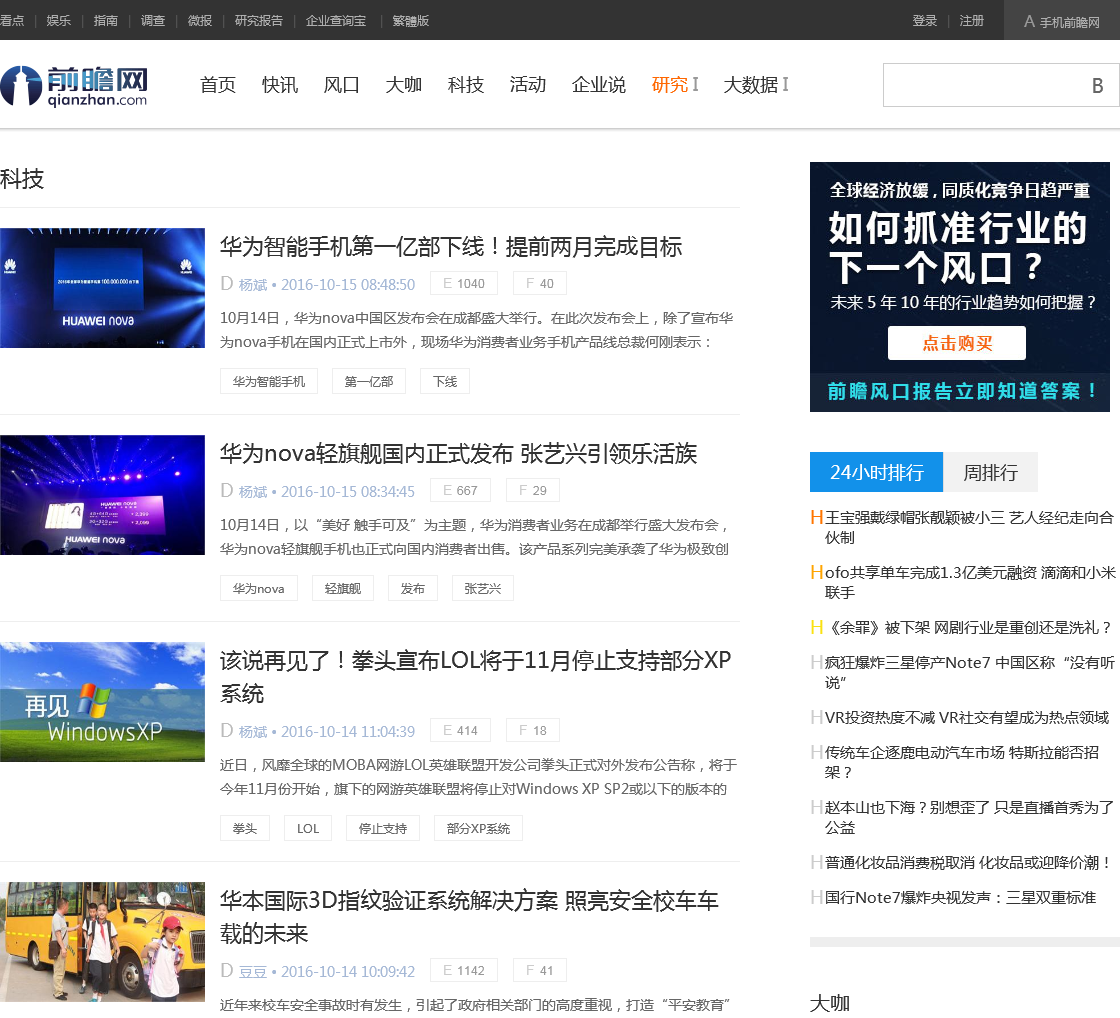Open ranking item VR投资热度不减
The width and height of the screenshot is (1120, 1018).
click(x=967, y=719)
